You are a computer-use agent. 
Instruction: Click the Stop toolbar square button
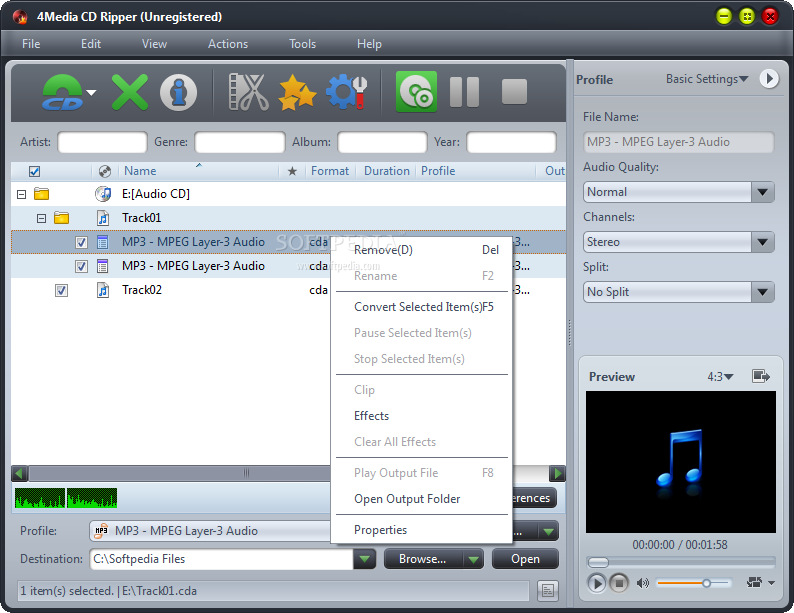pyautogui.click(x=514, y=92)
